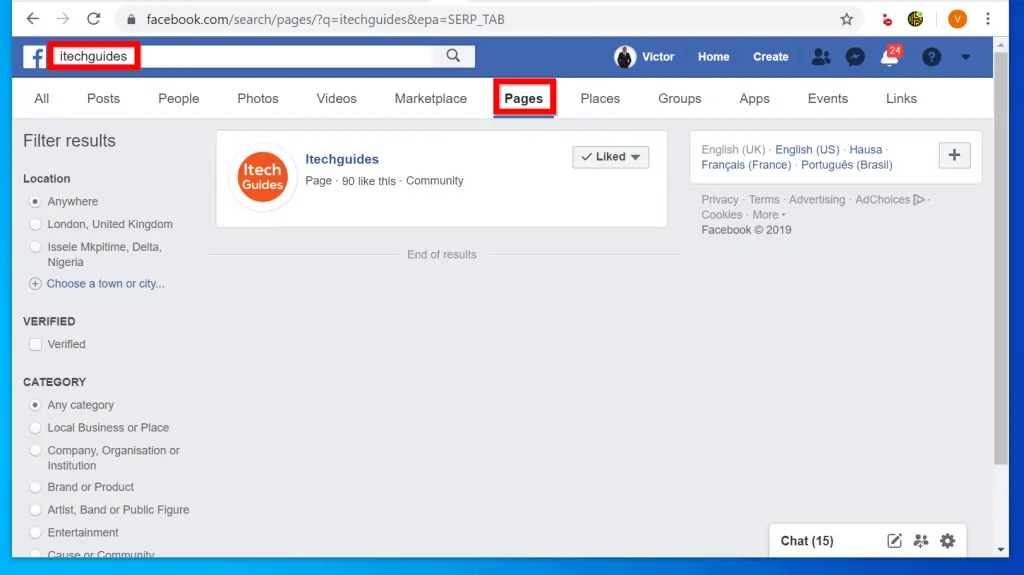Switch to the Apps tab

coord(754,99)
